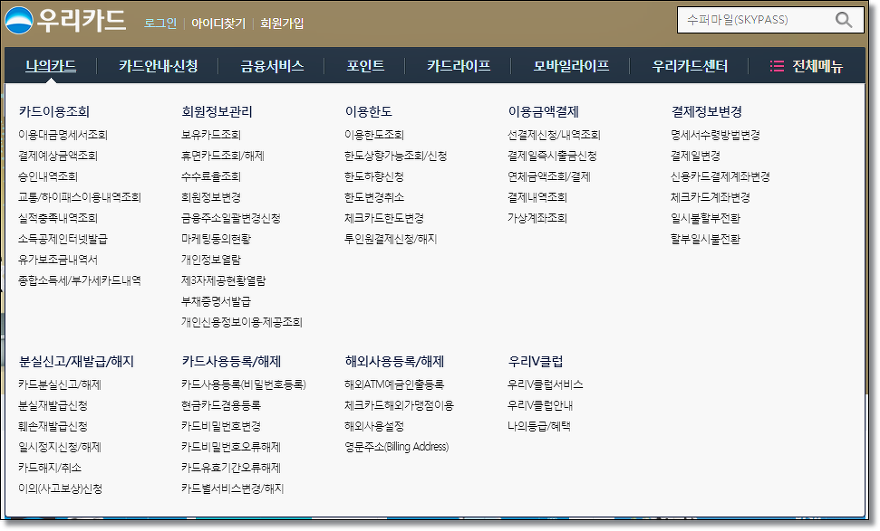Viewport: 880px width, 531px height.
Task: Click the 이용금액결제 section heading
Action: [543, 112]
